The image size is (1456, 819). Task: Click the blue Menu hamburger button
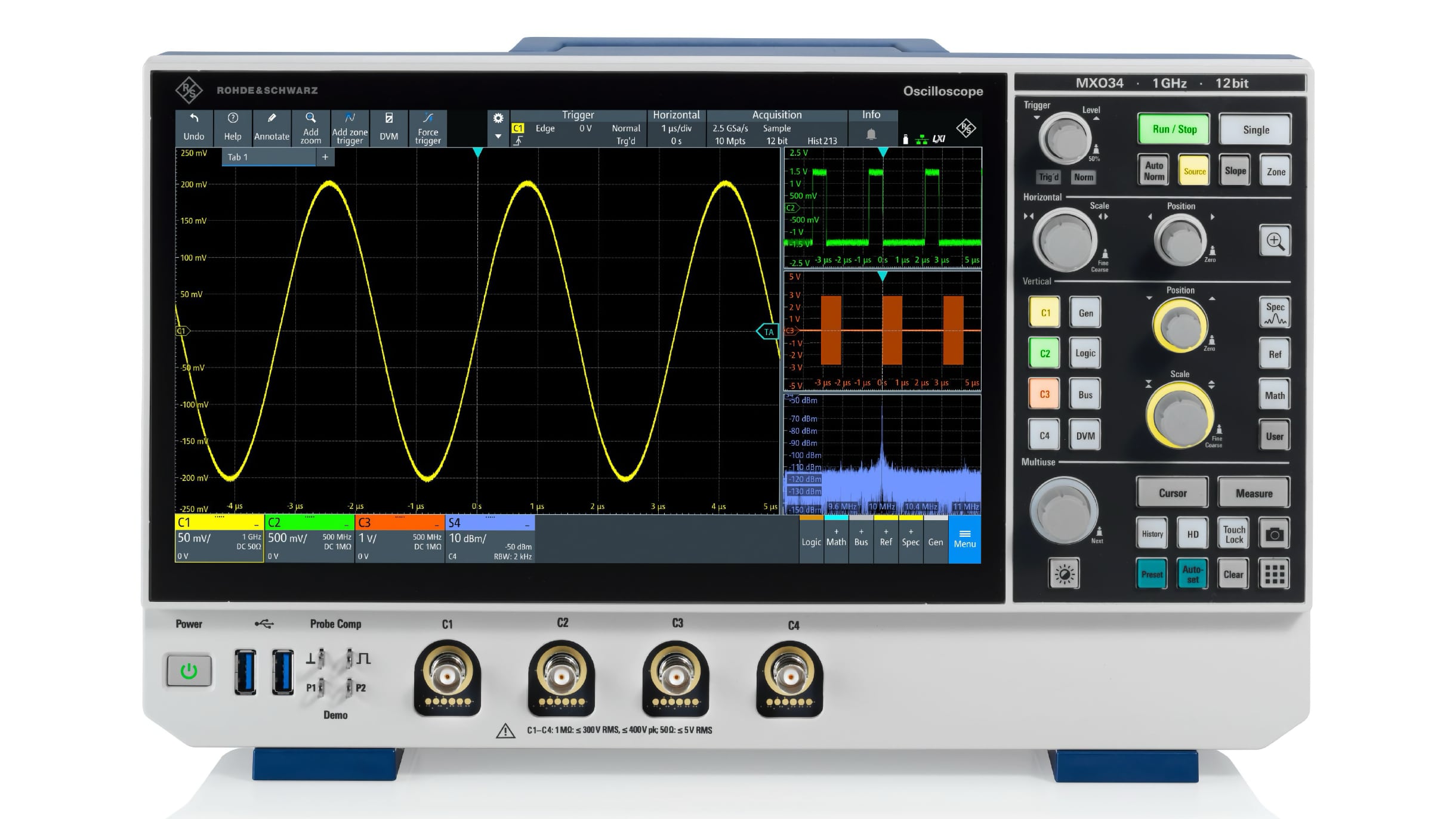click(x=964, y=539)
